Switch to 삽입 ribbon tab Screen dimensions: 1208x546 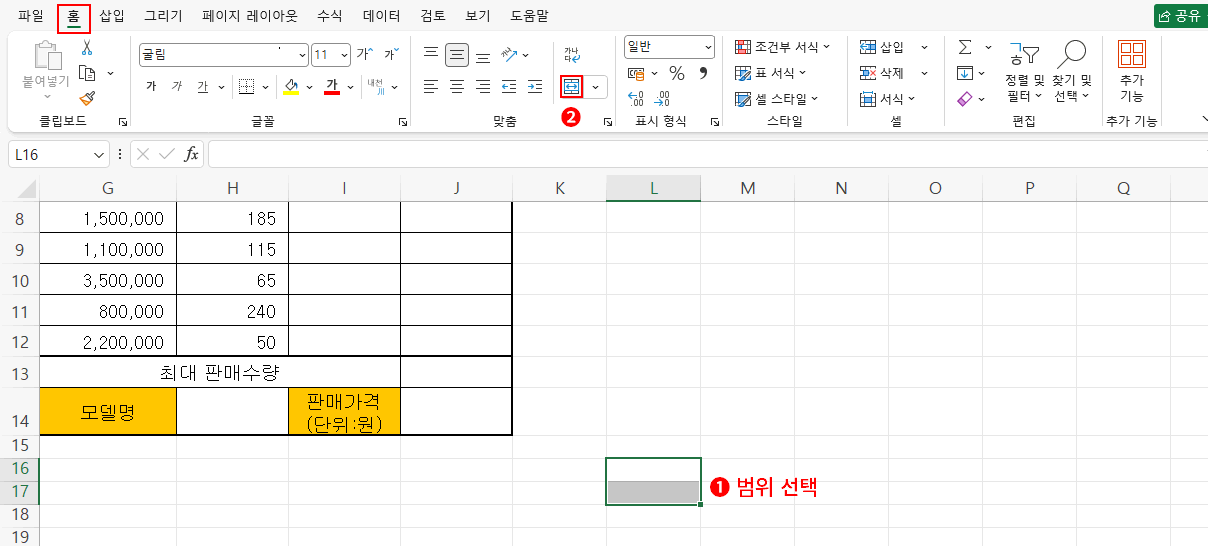coord(112,16)
